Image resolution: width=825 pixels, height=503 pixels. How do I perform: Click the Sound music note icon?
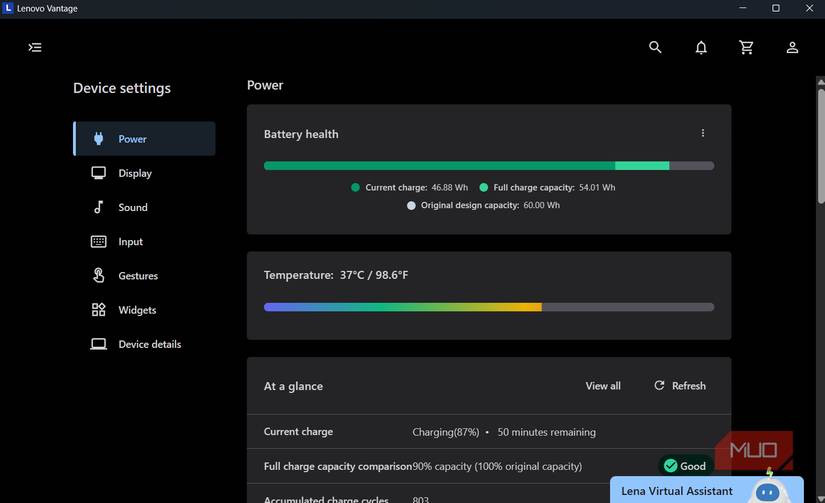(x=98, y=207)
